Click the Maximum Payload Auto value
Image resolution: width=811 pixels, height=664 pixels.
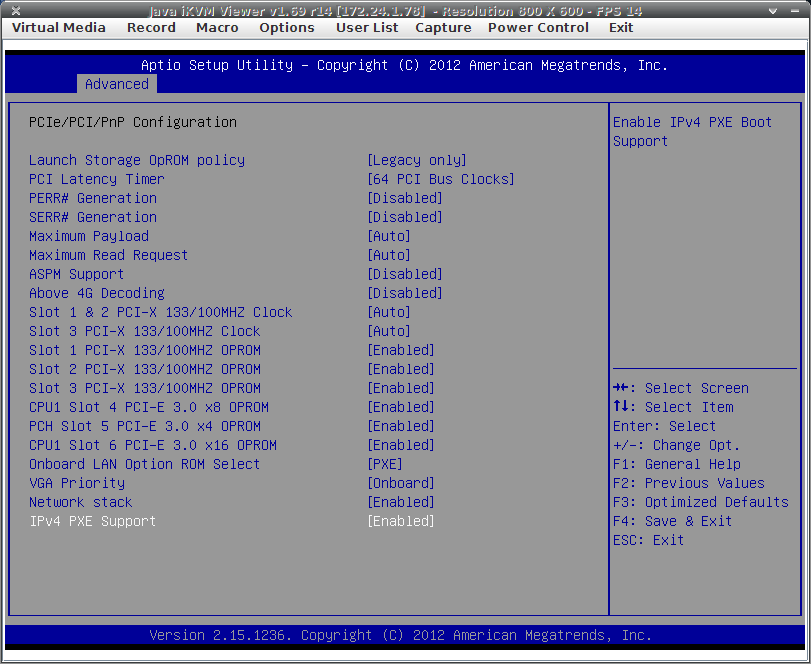[x=389, y=236]
